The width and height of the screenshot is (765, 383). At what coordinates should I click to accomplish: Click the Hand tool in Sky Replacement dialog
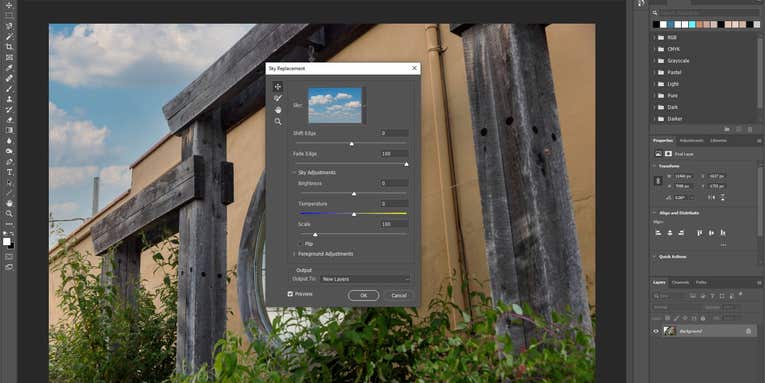[278, 110]
